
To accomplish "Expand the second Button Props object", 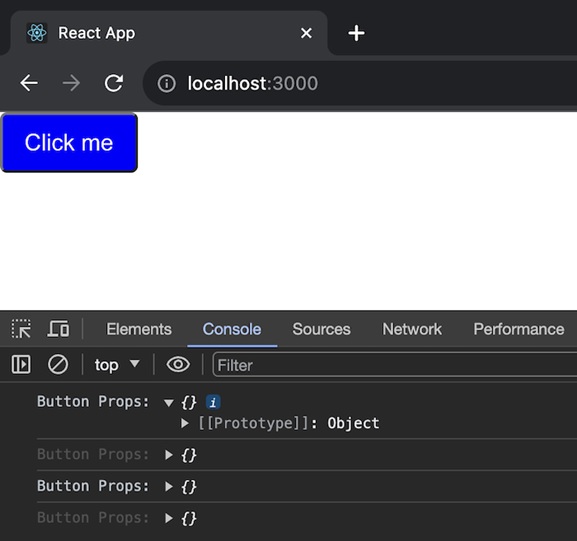I will (x=169, y=455).
